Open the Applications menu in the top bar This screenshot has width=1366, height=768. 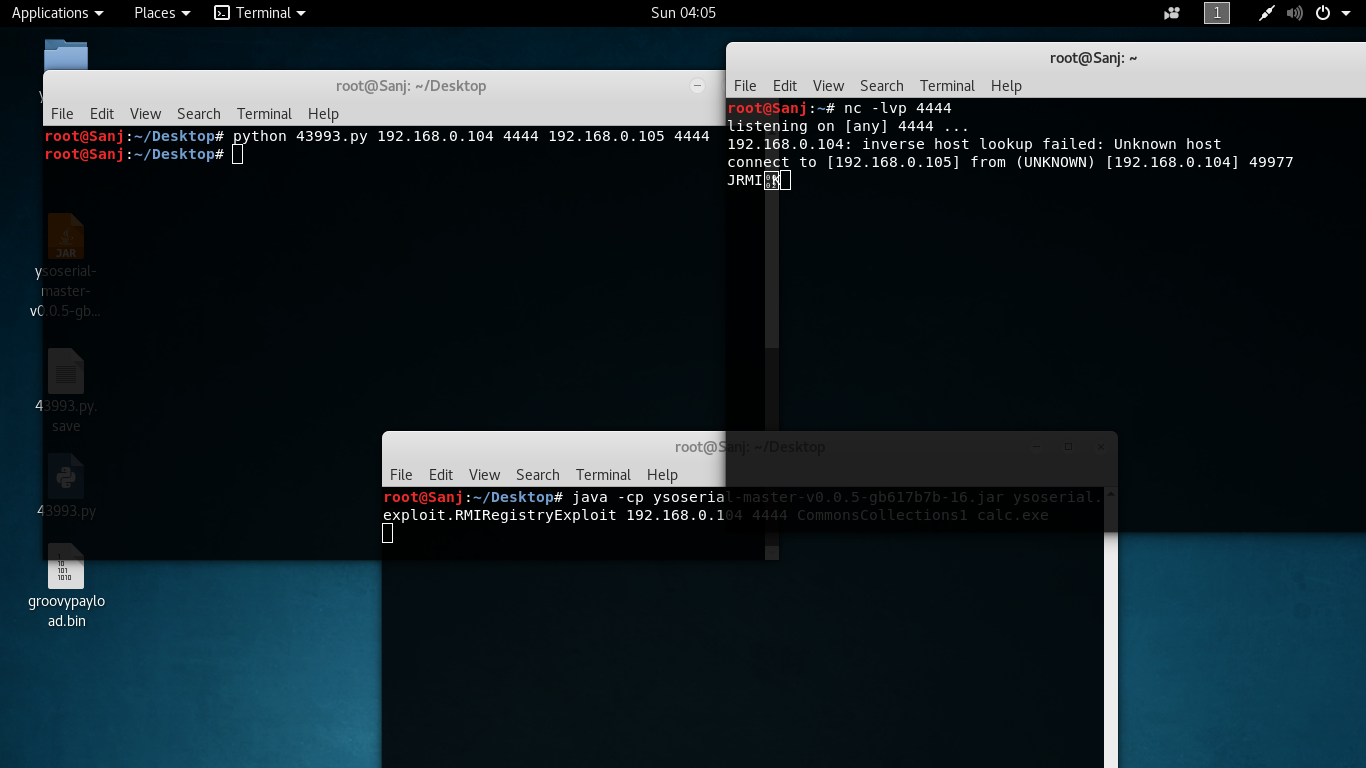point(57,13)
